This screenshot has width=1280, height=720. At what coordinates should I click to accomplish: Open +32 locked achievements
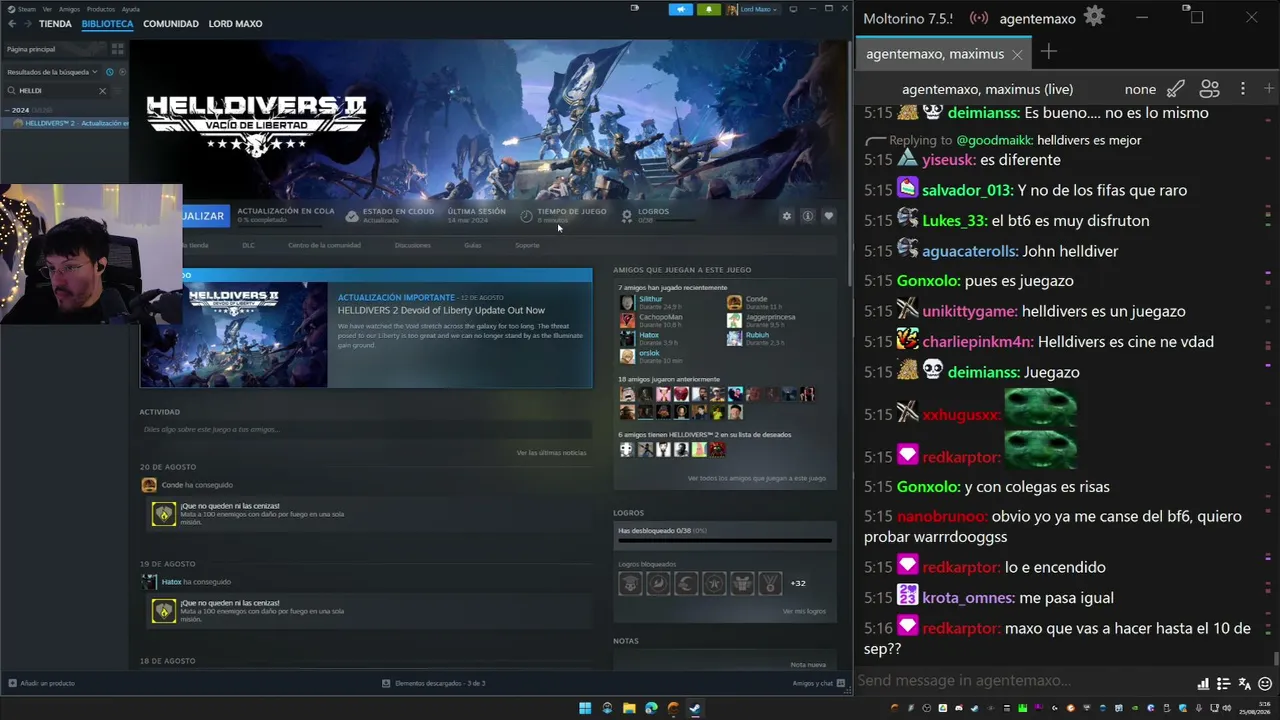pyautogui.click(x=798, y=583)
